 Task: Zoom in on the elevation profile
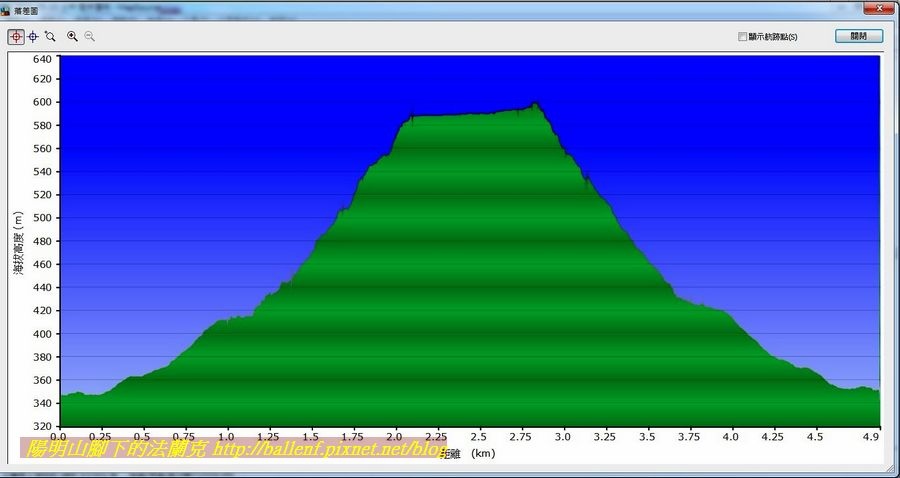72,37
